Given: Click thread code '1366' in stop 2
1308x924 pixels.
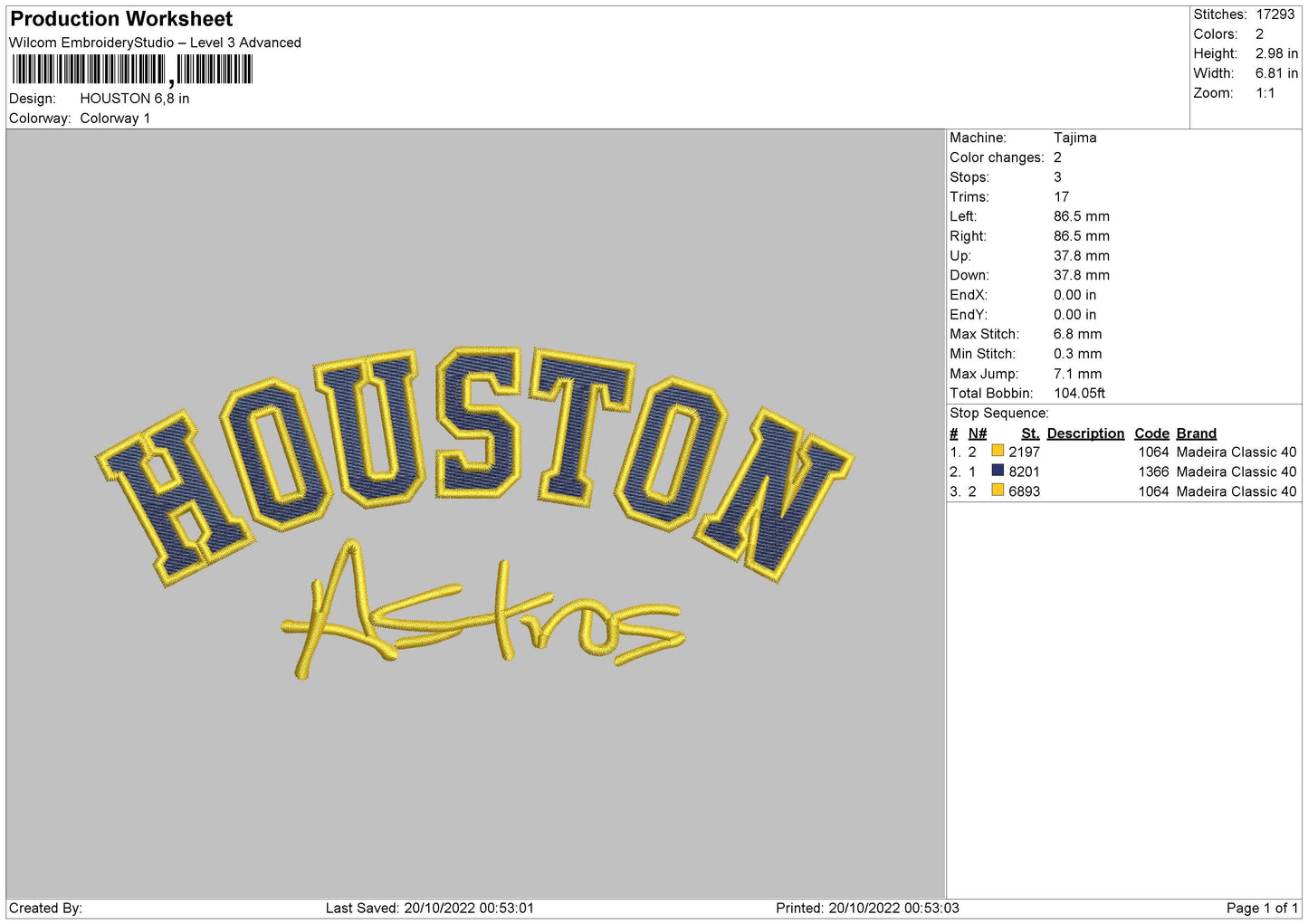Looking at the screenshot, I should pos(1153,472).
